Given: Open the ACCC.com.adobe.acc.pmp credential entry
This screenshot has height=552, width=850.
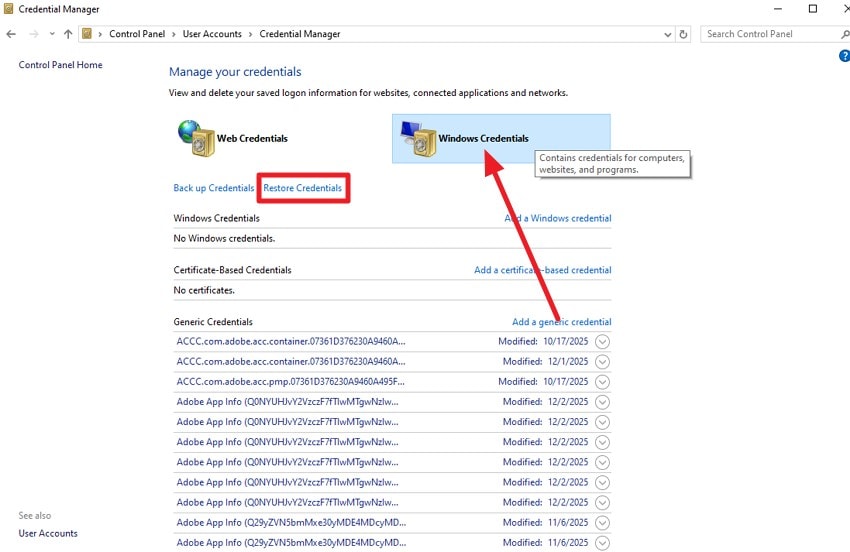Looking at the screenshot, I should 290,381.
